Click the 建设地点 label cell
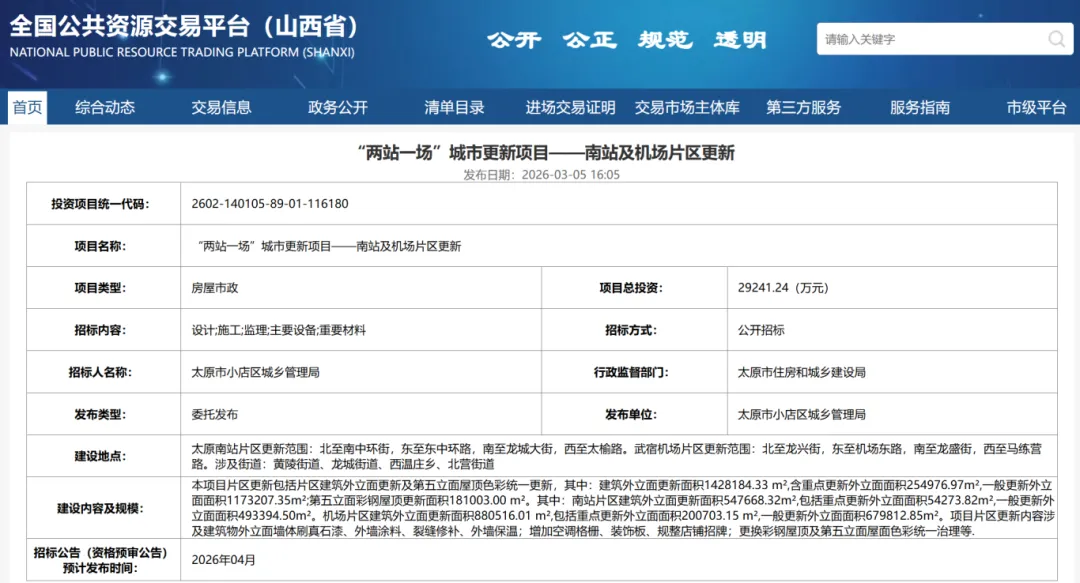Image resolution: width=1080 pixels, height=583 pixels. 103,456
